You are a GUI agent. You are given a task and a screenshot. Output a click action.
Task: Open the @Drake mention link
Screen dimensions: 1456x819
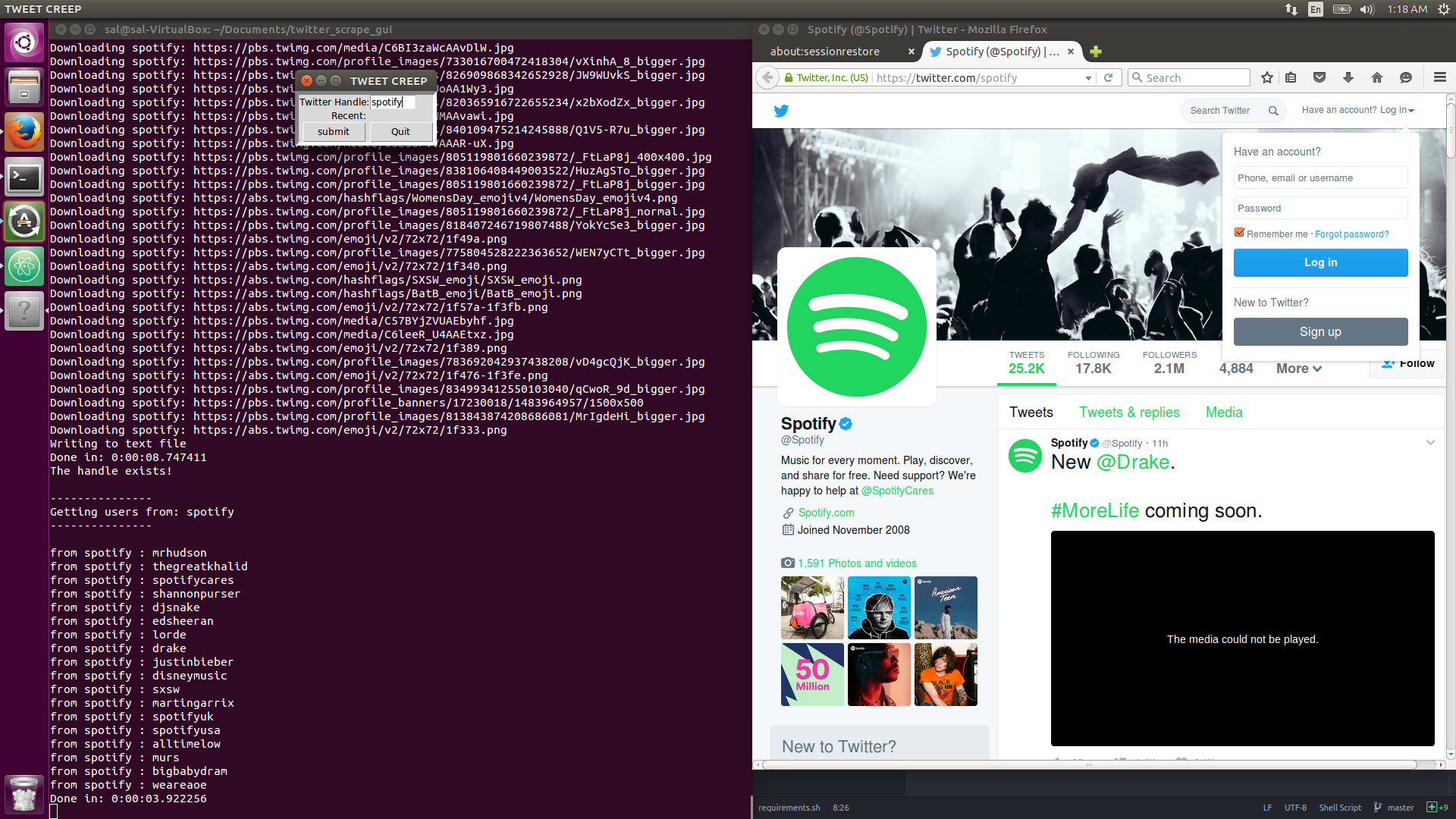pyautogui.click(x=1133, y=463)
